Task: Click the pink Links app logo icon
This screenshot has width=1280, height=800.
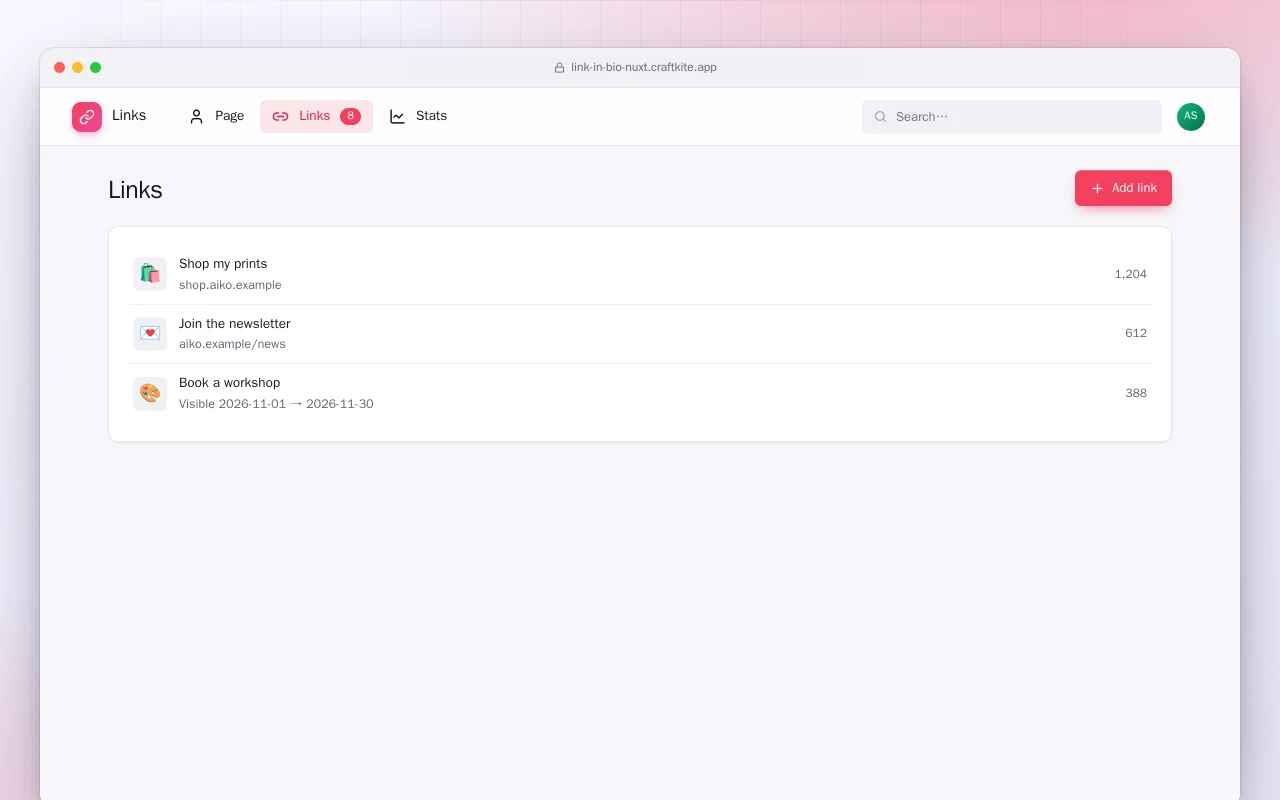Action: pos(87,117)
